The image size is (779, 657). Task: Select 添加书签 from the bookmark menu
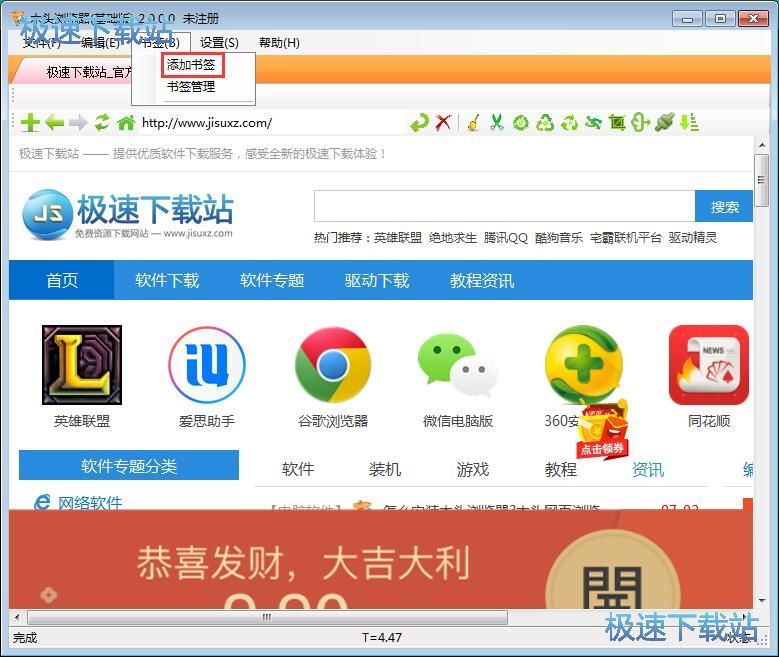[191, 65]
